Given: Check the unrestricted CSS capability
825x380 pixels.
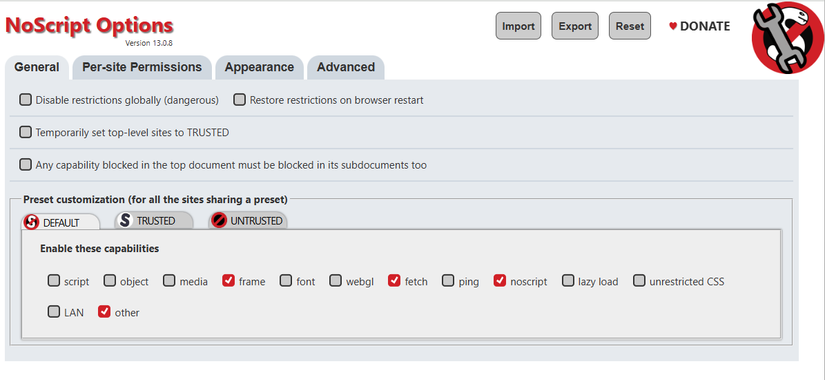Looking at the screenshot, I should click(639, 281).
